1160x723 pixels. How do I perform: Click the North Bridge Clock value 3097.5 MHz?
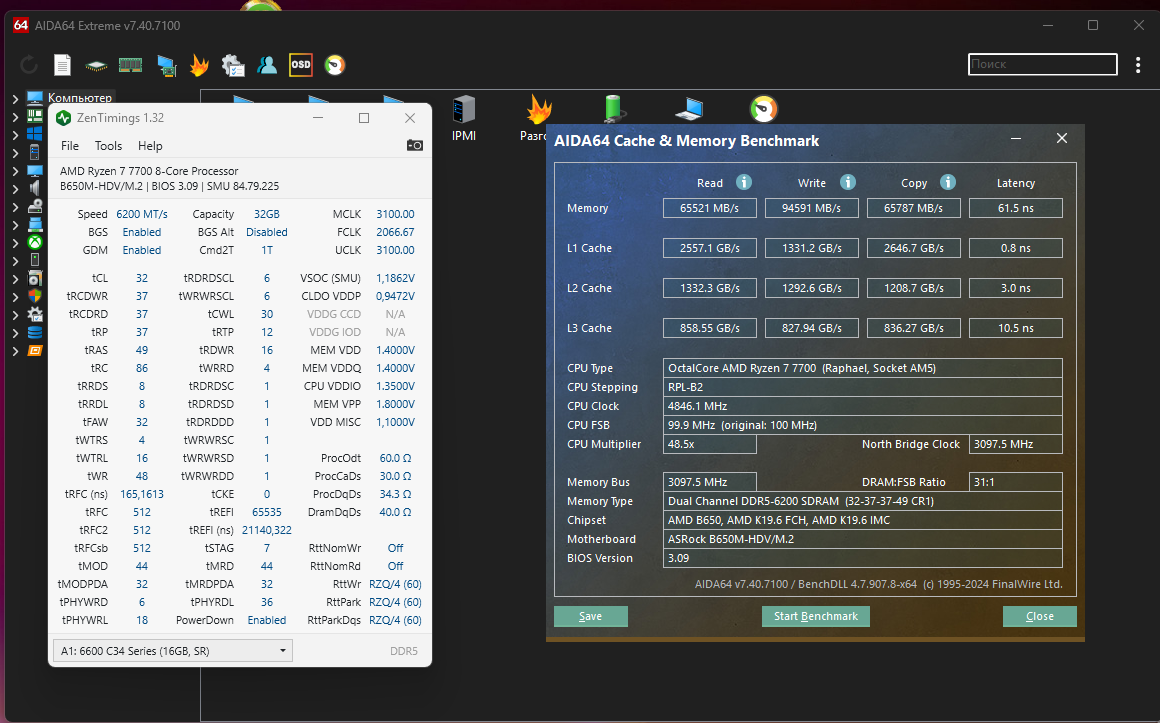[x=1016, y=444]
